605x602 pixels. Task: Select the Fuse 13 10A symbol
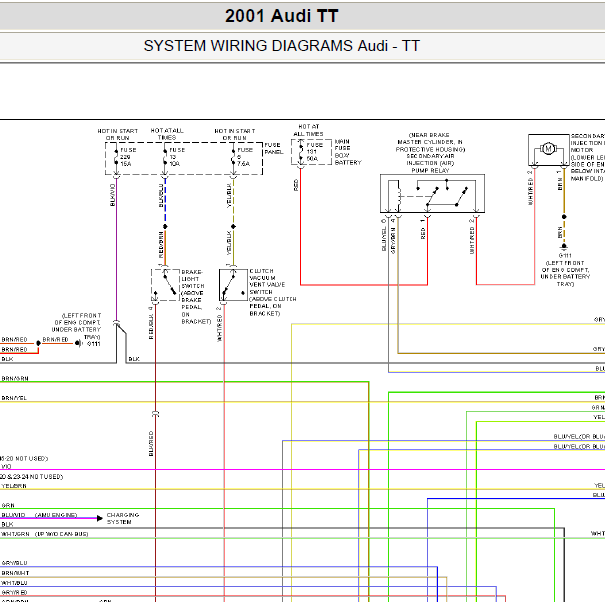coord(165,157)
